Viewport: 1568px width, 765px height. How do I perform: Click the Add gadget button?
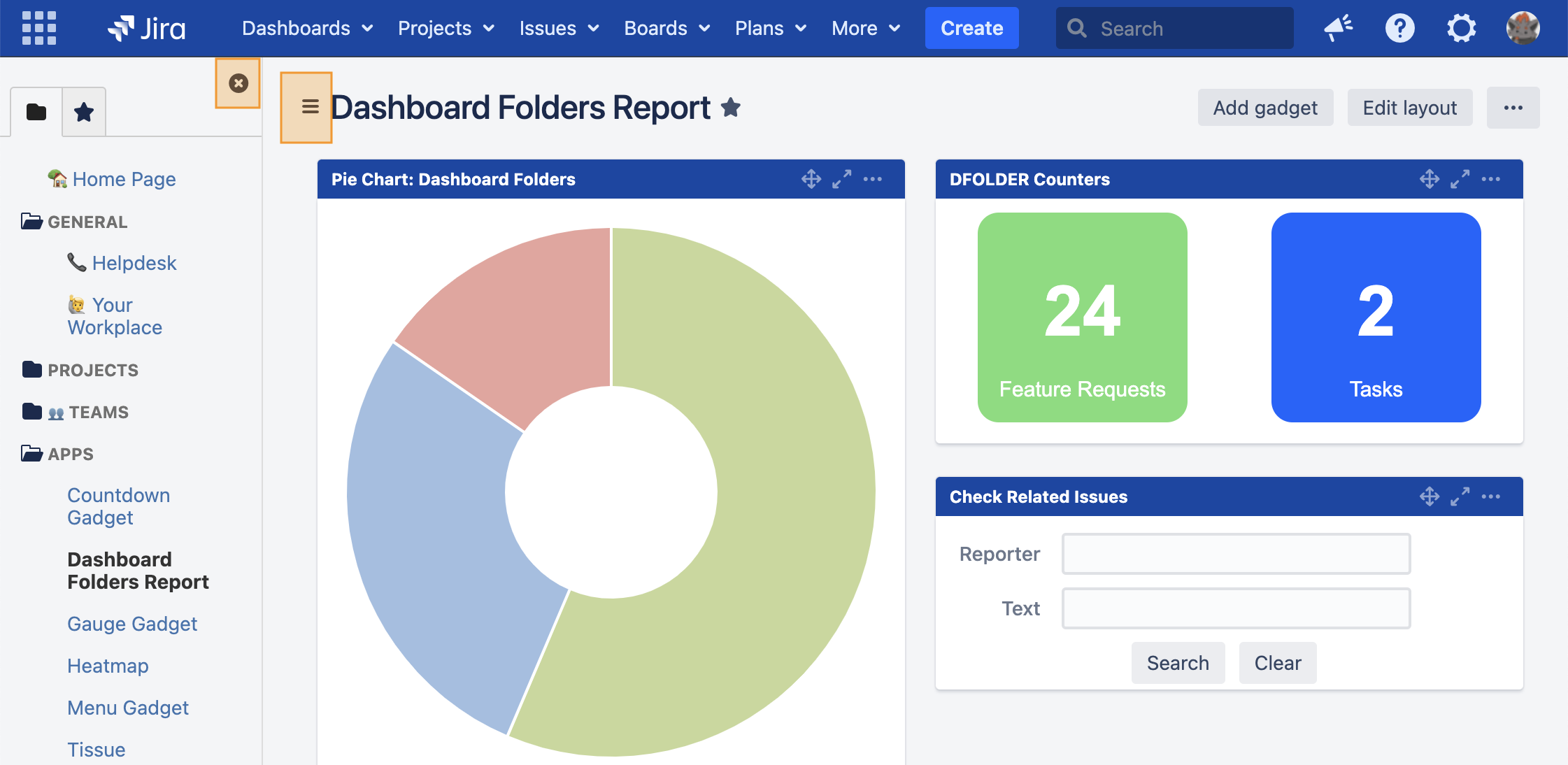(1264, 108)
